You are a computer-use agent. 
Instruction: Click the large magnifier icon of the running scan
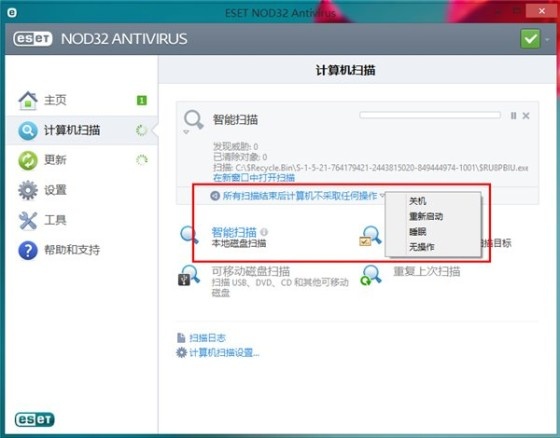(193, 119)
